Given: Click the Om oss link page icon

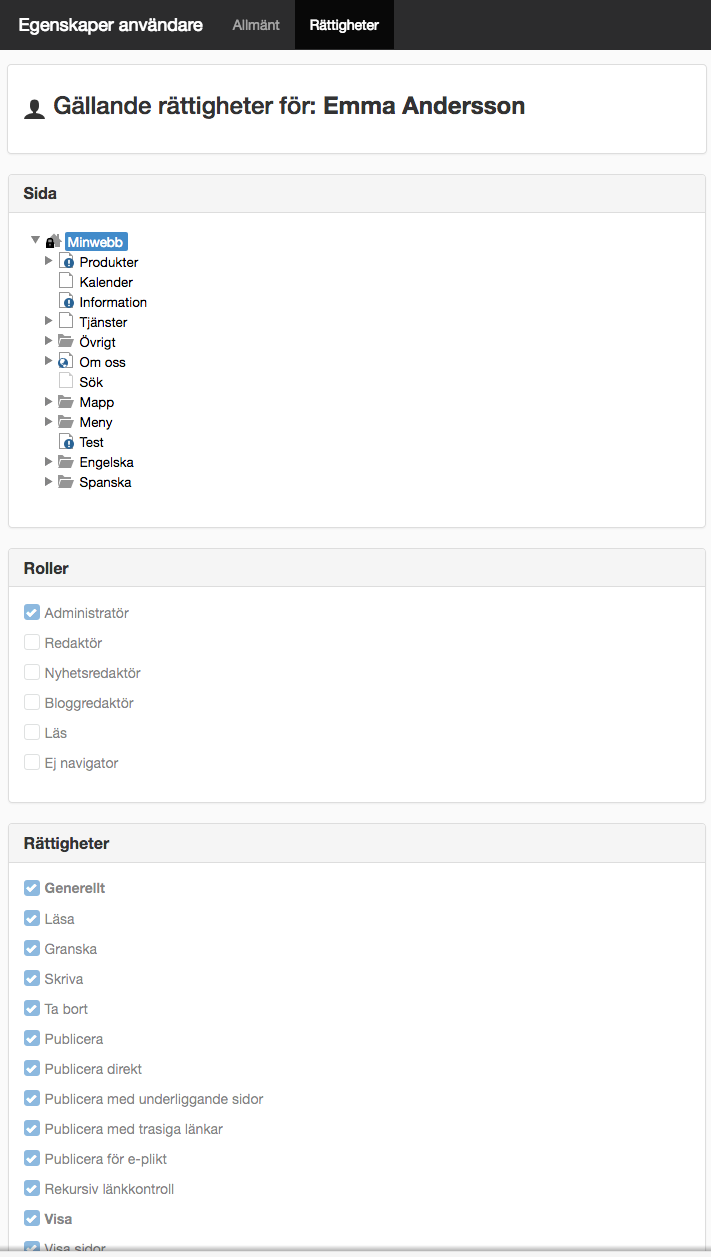Looking at the screenshot, I should pos(66,361).
